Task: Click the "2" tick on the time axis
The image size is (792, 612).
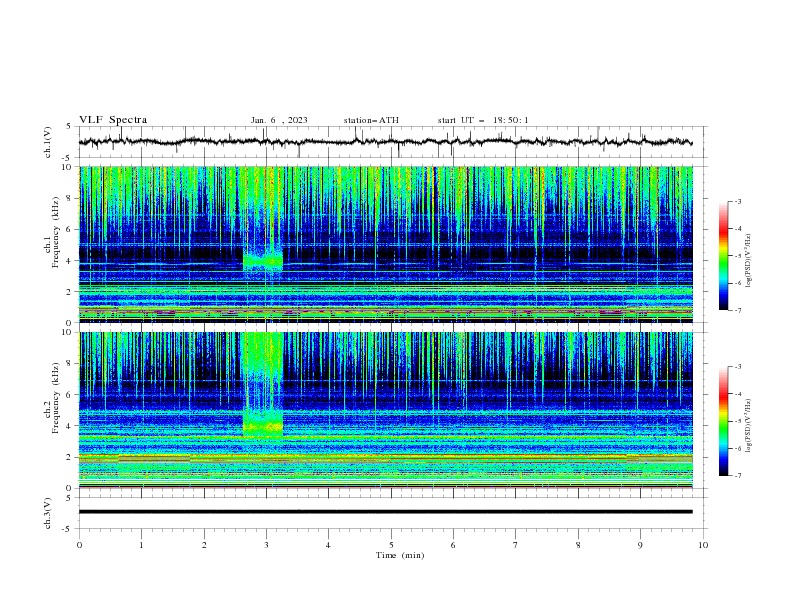Action: pyautogui.click(x=204, y=545)
